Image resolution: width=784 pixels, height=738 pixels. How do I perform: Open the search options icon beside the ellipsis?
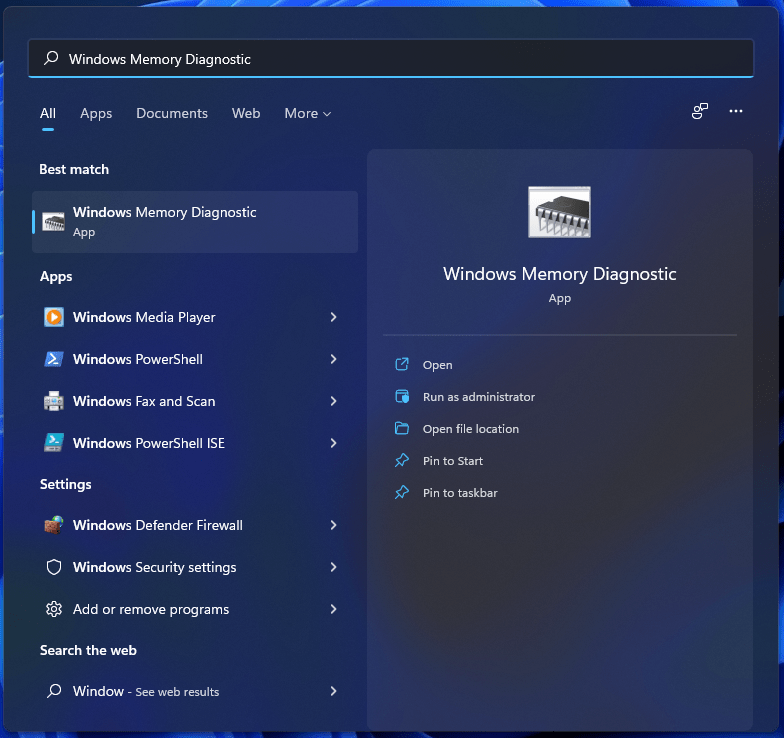[x=700, y=112]
